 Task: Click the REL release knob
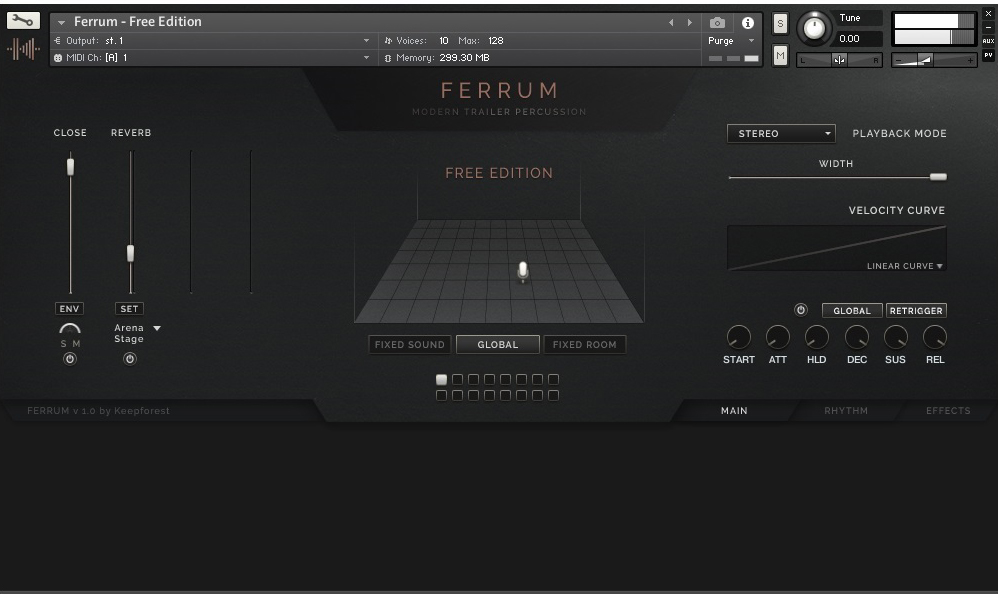[x=935, y=337]
